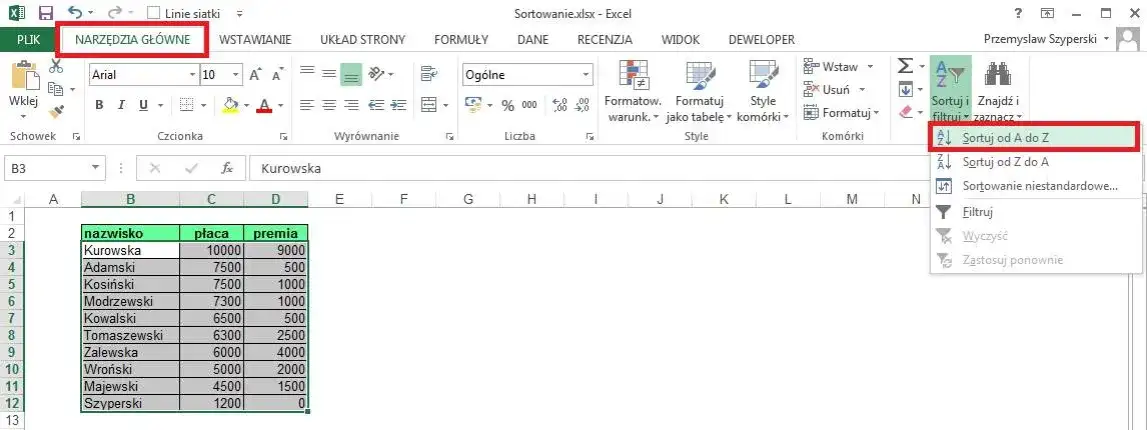Viewport: 1147px width, 430px height.
Task: Expand the Name Box dropdown showing B3
Action: pos(96,168)
